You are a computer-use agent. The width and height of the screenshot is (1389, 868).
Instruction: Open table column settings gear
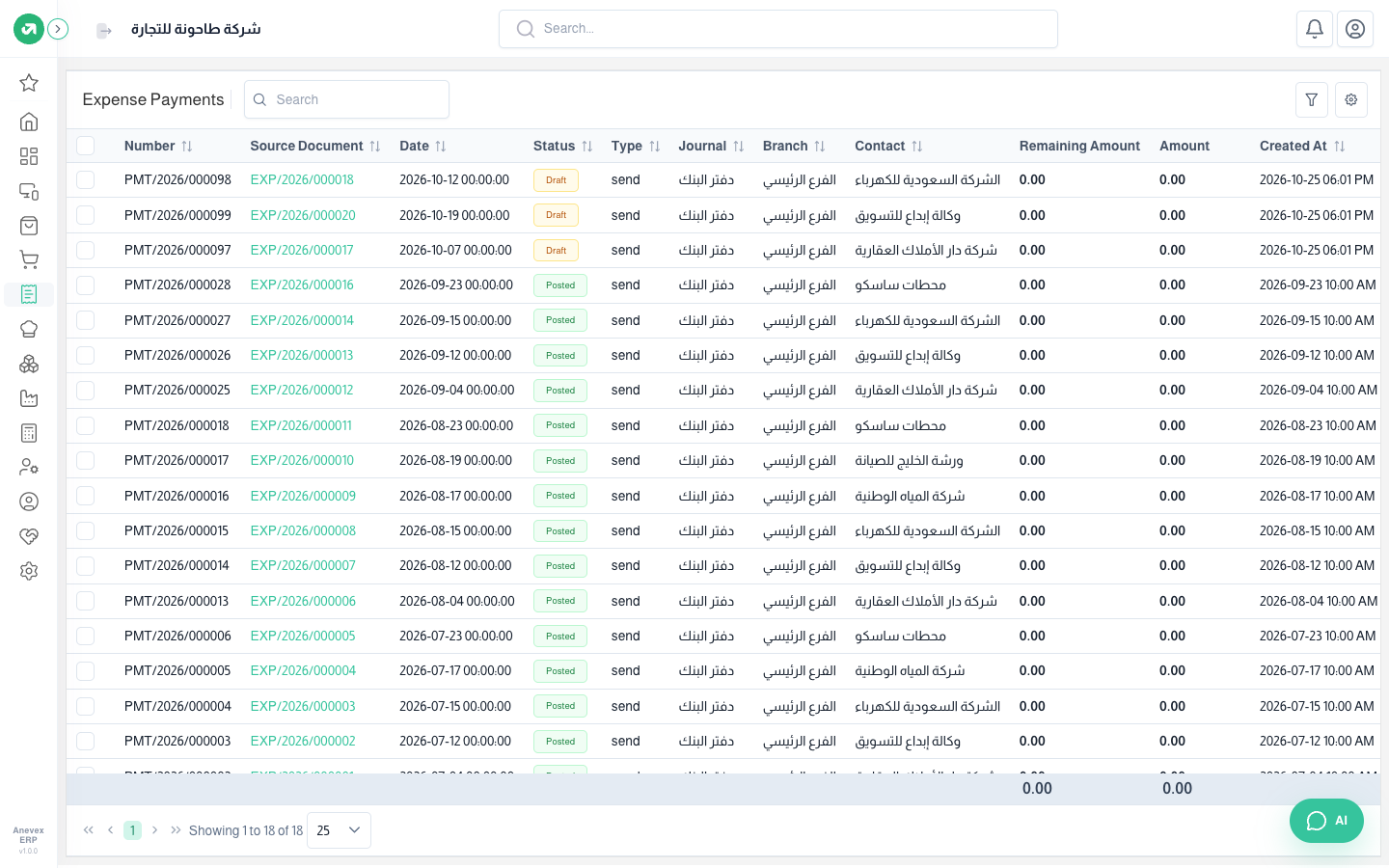pos(1351,99)
